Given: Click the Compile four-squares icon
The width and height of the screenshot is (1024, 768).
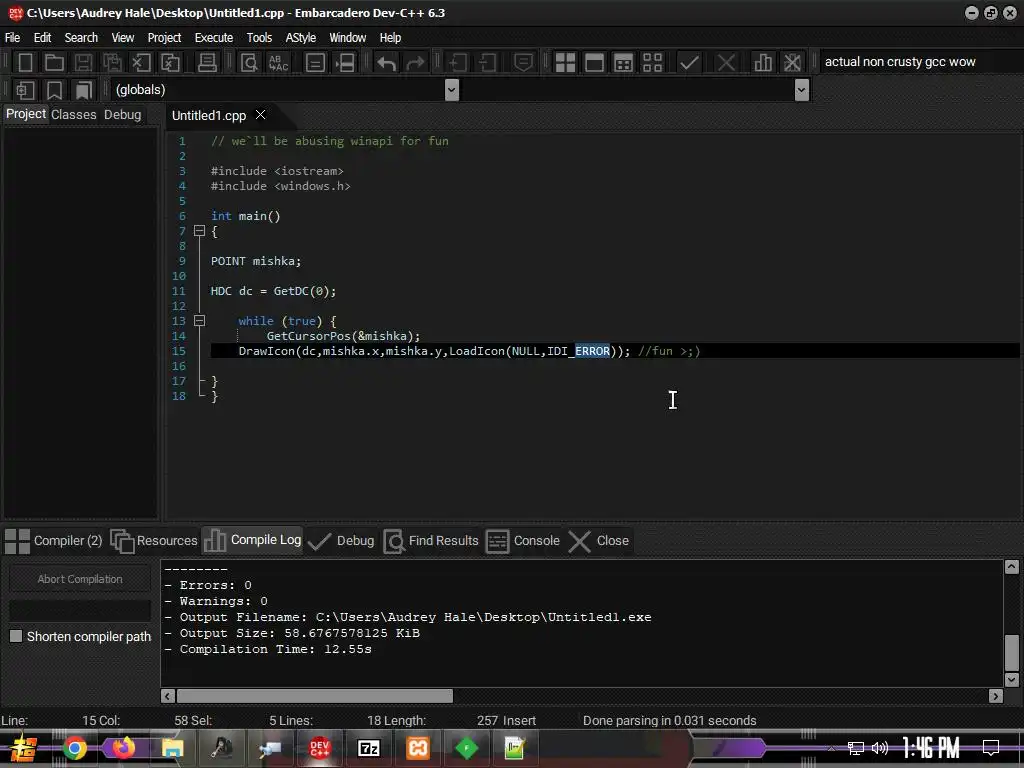Looking at the screenshot, I should click(565, 63).
